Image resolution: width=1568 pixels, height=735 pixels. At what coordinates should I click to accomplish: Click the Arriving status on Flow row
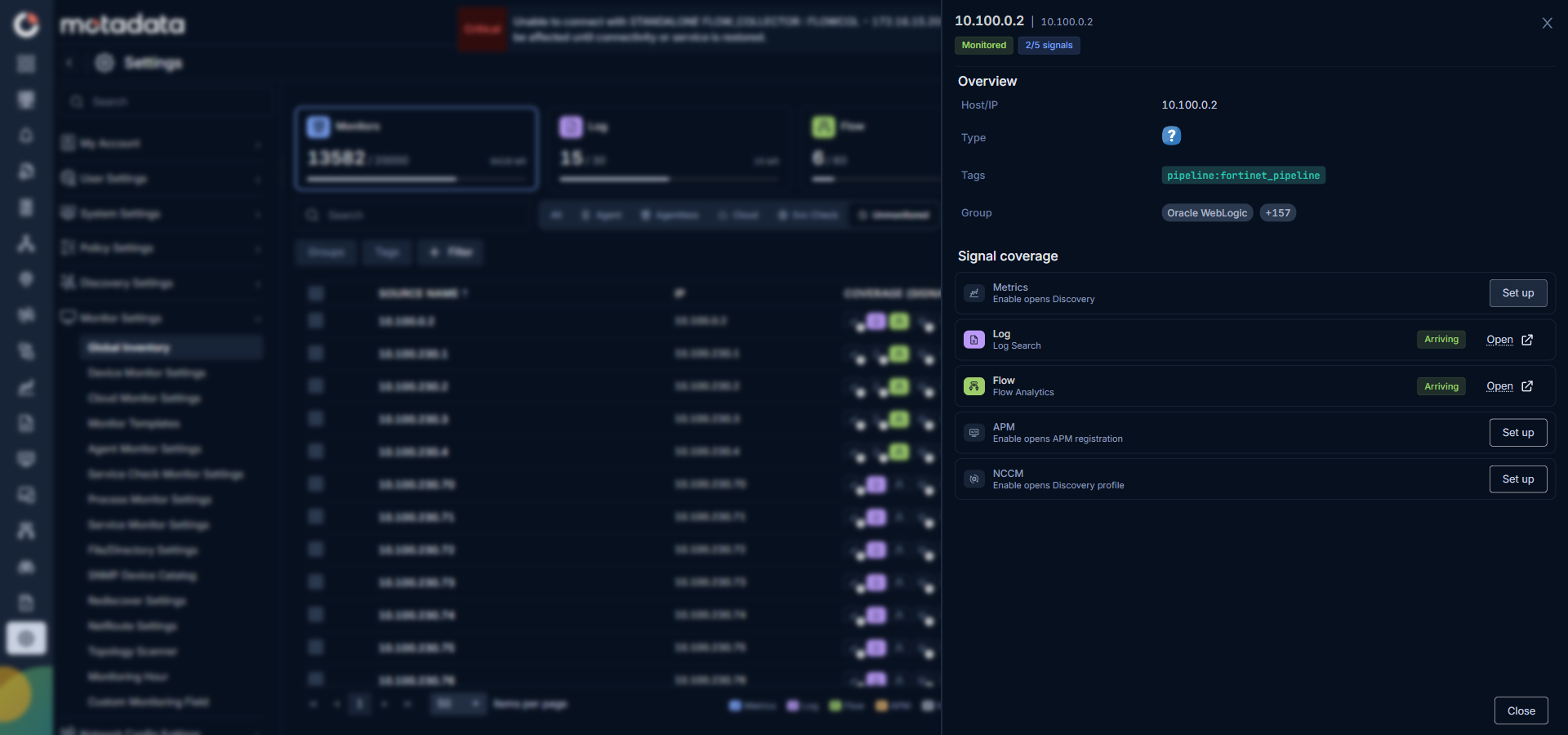tap(1441, 386)
